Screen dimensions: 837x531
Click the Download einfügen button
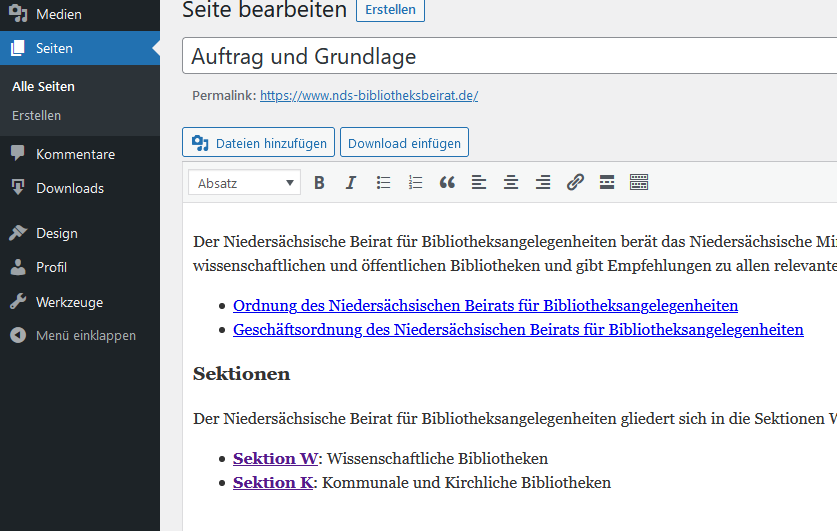point(404,143)
